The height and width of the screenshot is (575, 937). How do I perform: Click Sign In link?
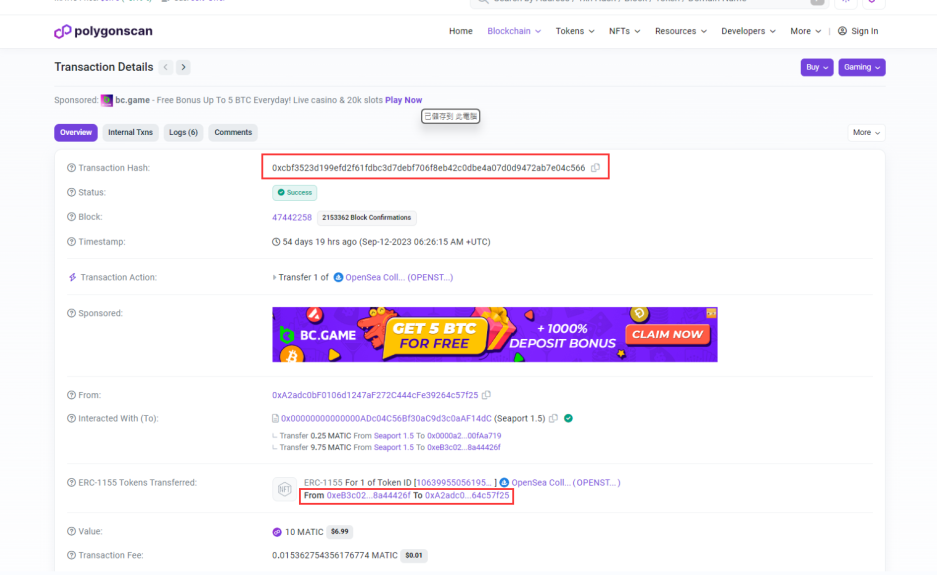pyautogui.click(x=858, y=31)
